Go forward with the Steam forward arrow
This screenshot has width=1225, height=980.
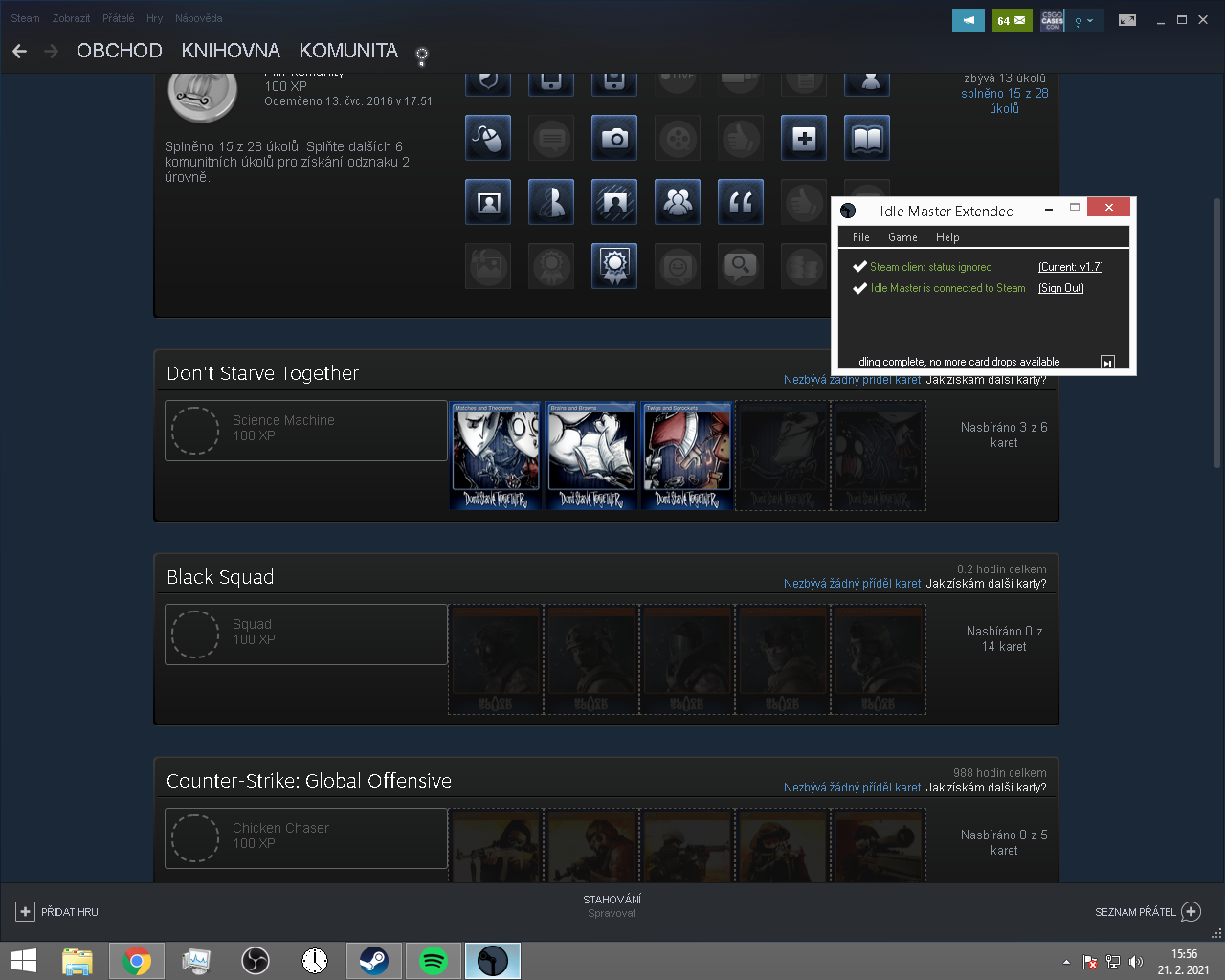tap(52, 51)
